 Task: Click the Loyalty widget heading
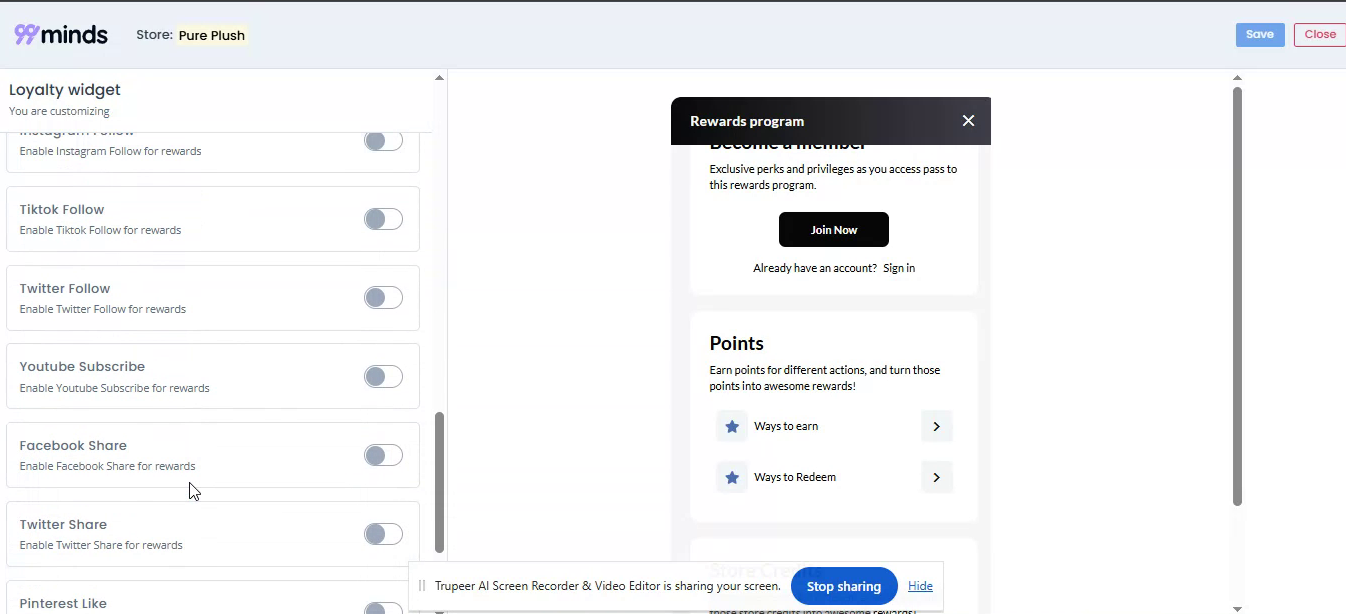click(65, 90)
